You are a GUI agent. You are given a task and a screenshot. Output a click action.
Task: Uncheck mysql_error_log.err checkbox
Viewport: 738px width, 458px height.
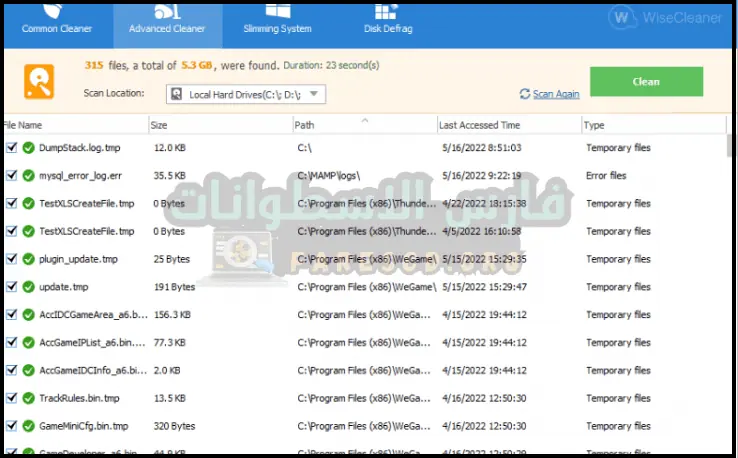pos(11,176)
